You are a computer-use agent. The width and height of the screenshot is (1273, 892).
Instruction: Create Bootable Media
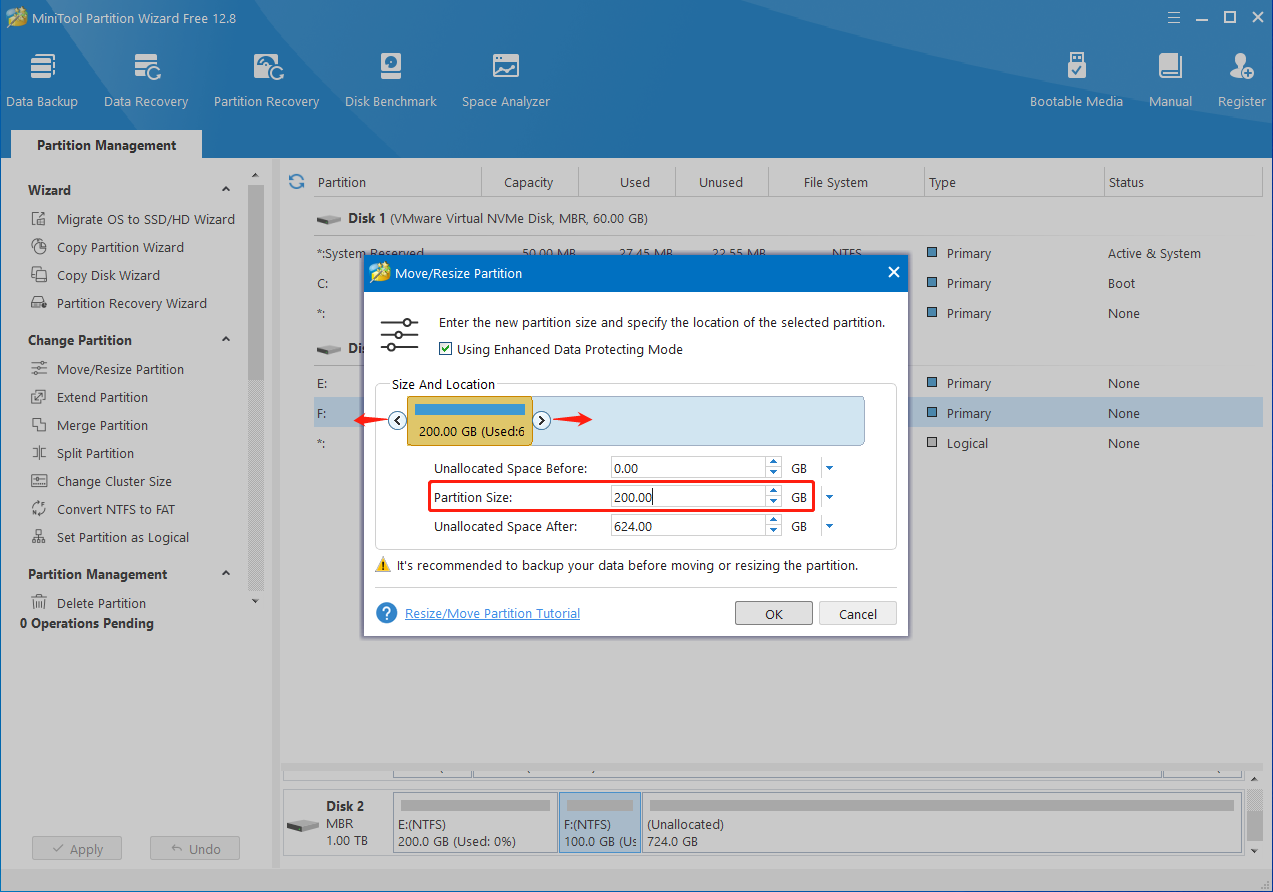(1076, 80)
